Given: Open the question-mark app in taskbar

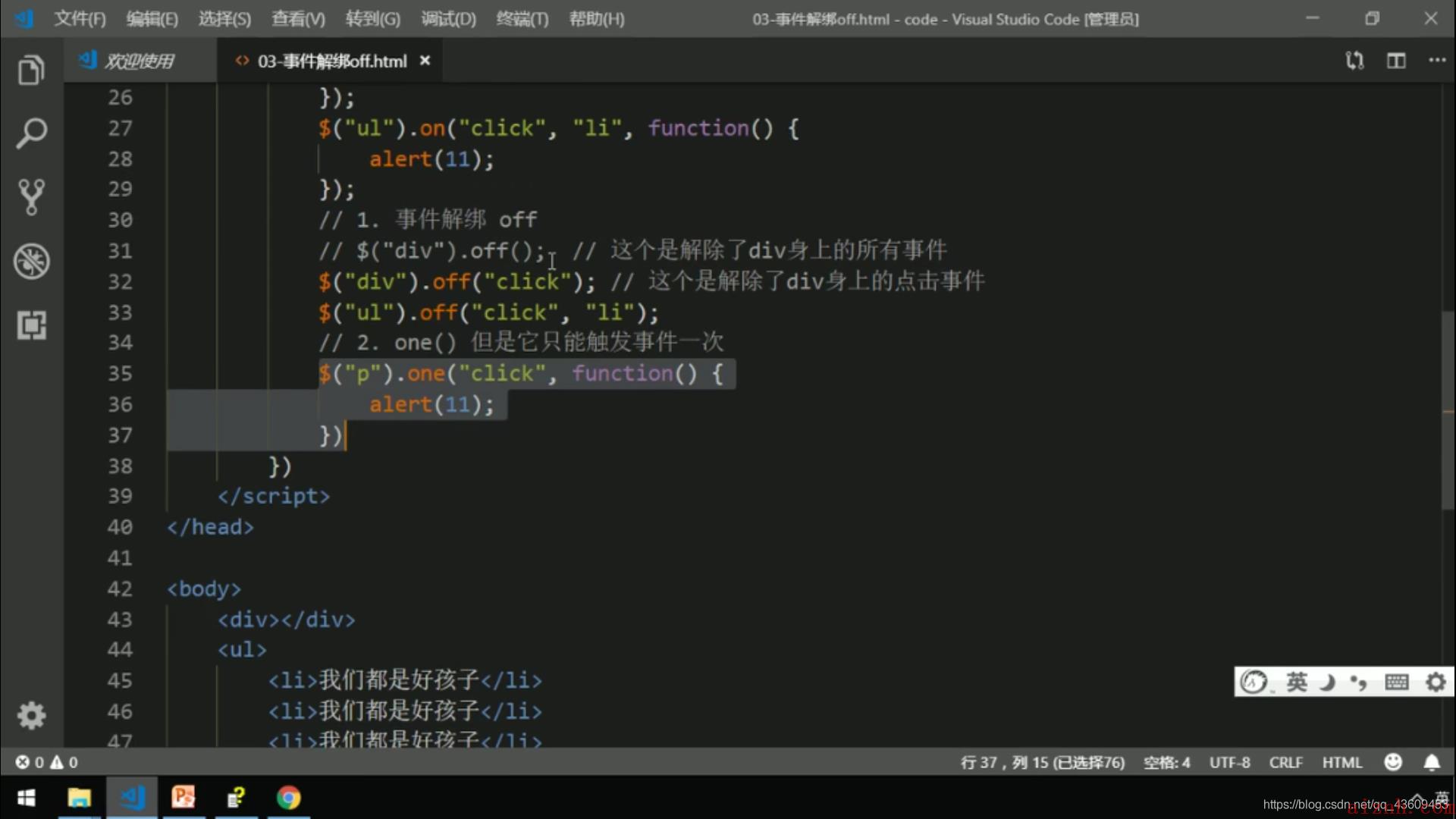Looking at the screenshot, I should 236,798.
